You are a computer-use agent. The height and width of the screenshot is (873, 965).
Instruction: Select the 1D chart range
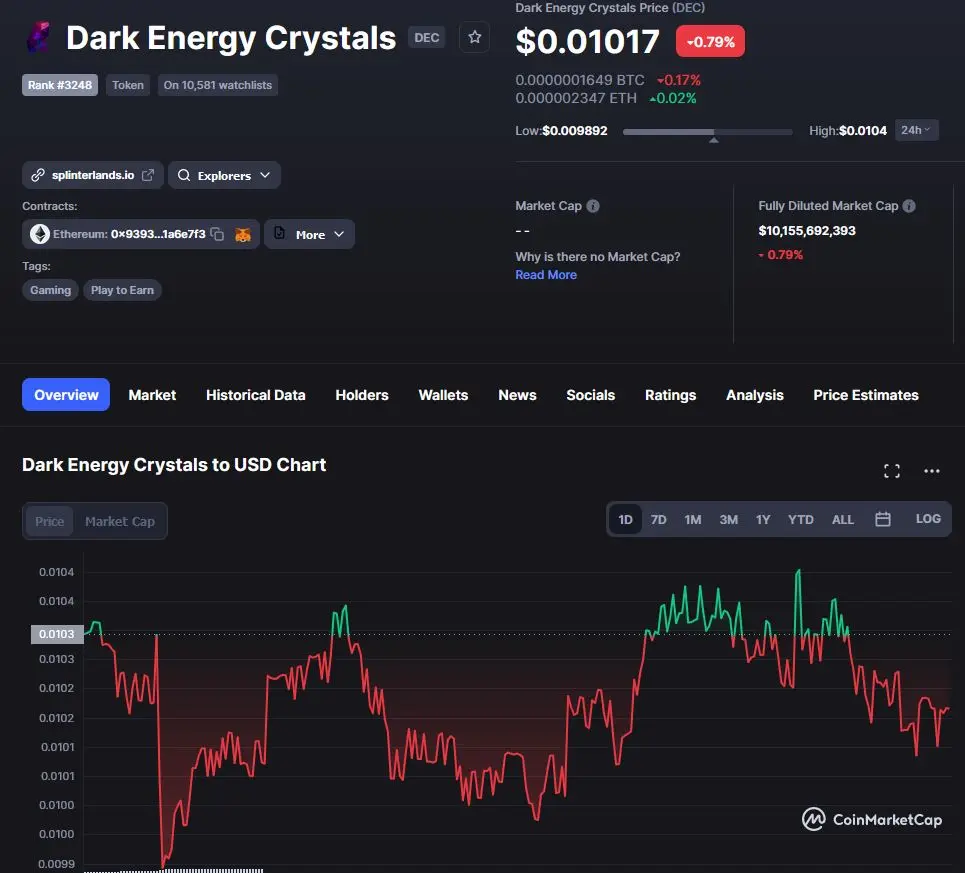pos(625,520)
